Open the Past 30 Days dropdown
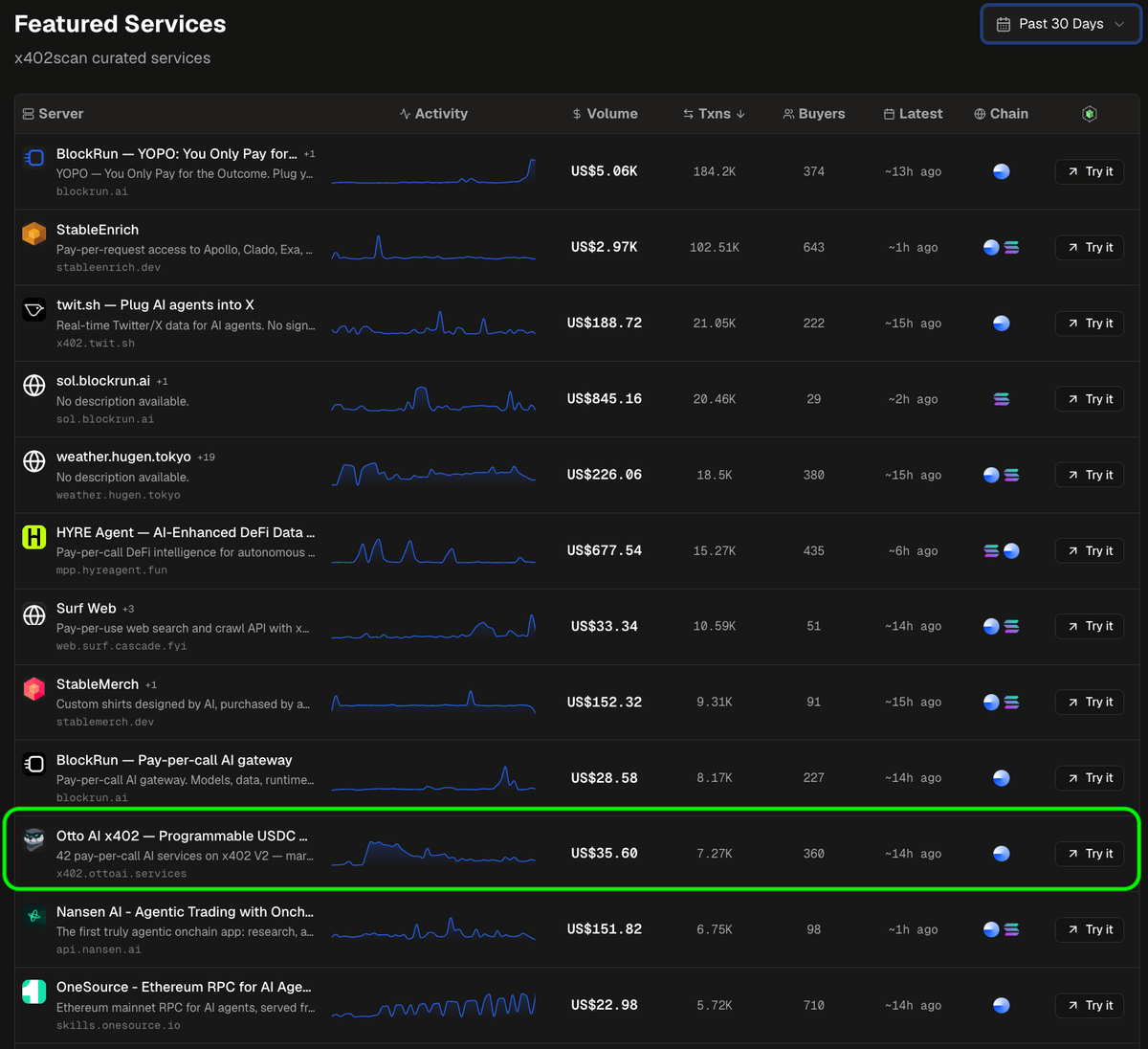 pos(1061,24)
